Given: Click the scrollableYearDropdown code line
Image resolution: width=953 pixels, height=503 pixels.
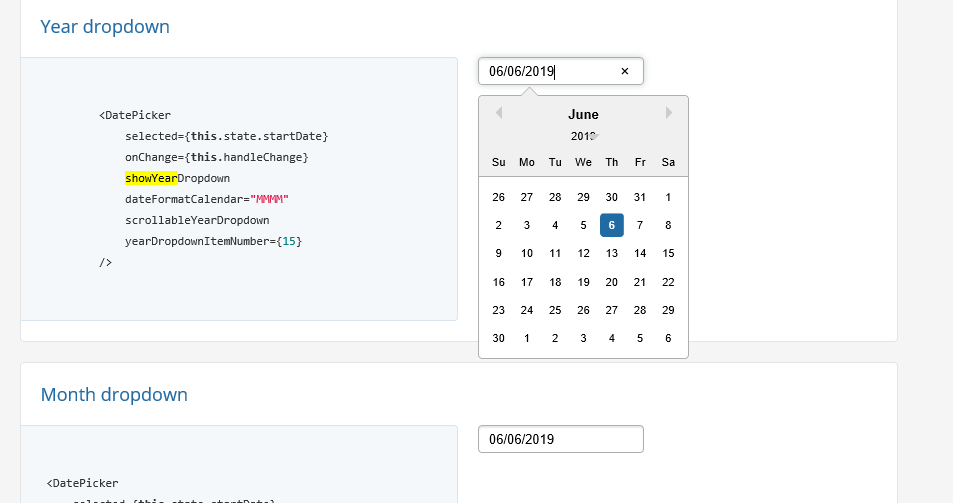Looking at the screenshot, I should pos(197,220).
